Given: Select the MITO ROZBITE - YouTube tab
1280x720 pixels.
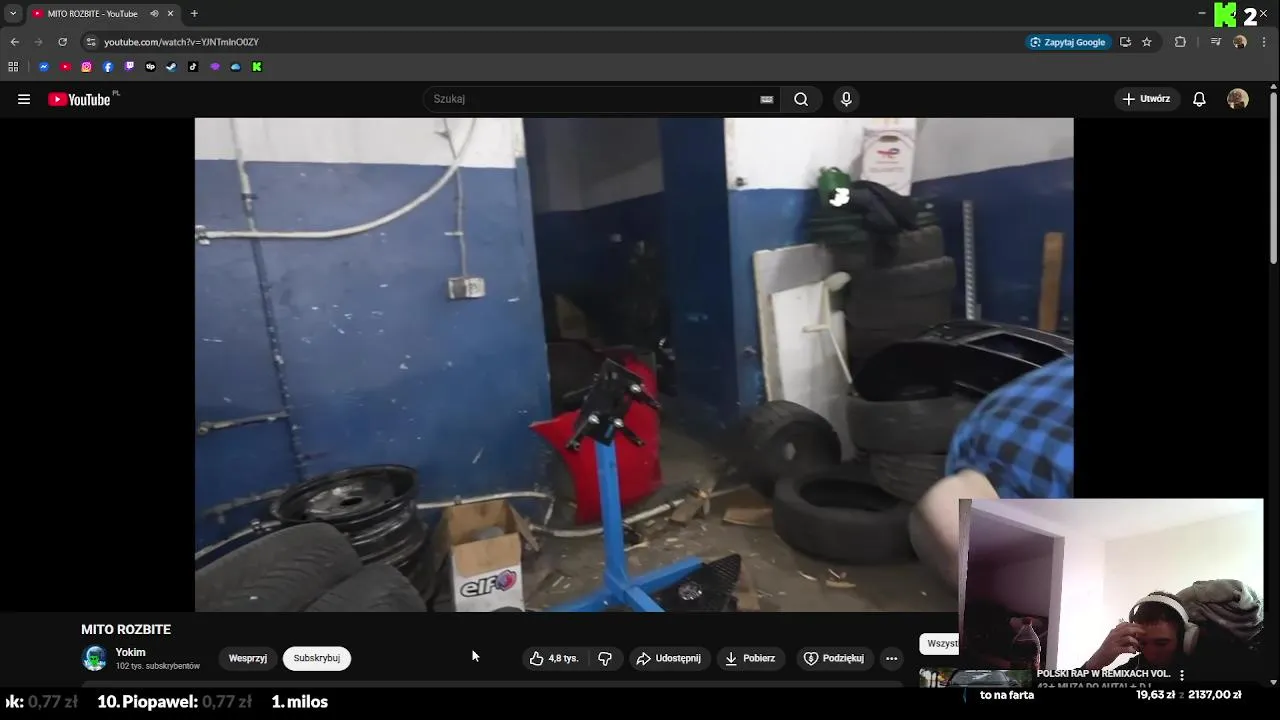Looking at the screenshot, I should coord(92,14).
